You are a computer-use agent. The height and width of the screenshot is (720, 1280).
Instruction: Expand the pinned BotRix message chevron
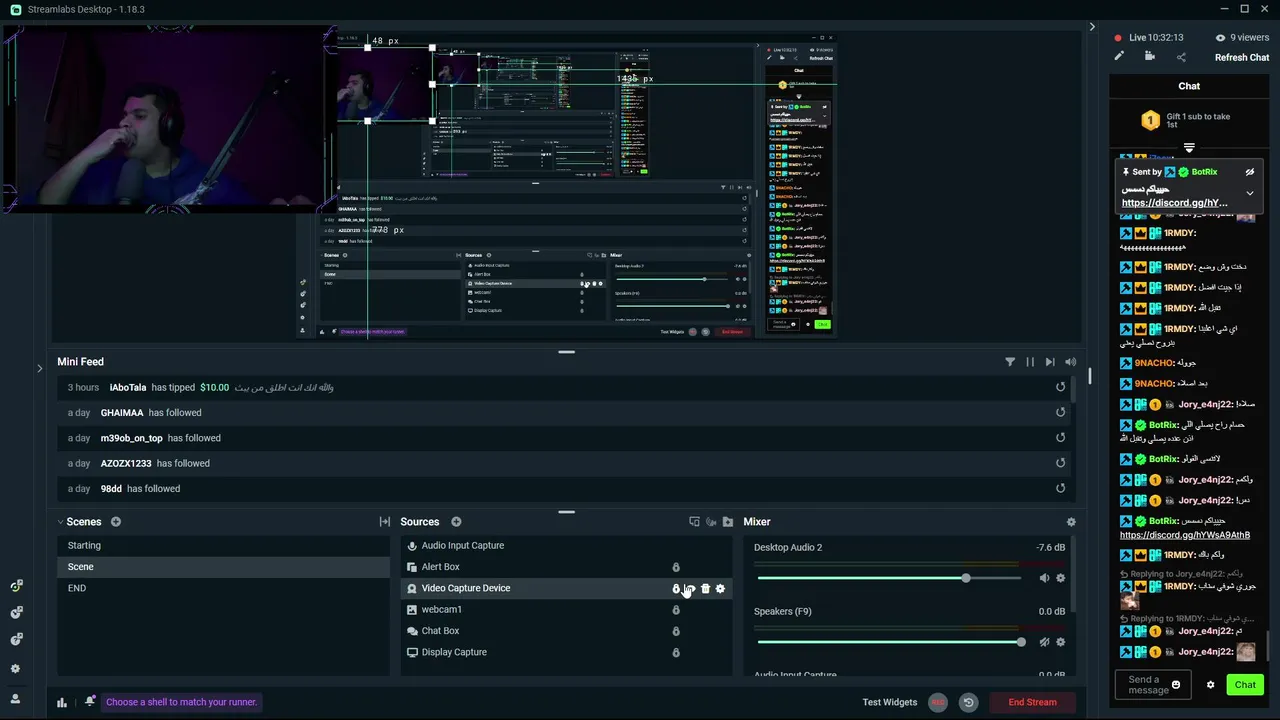(1249, 193)
